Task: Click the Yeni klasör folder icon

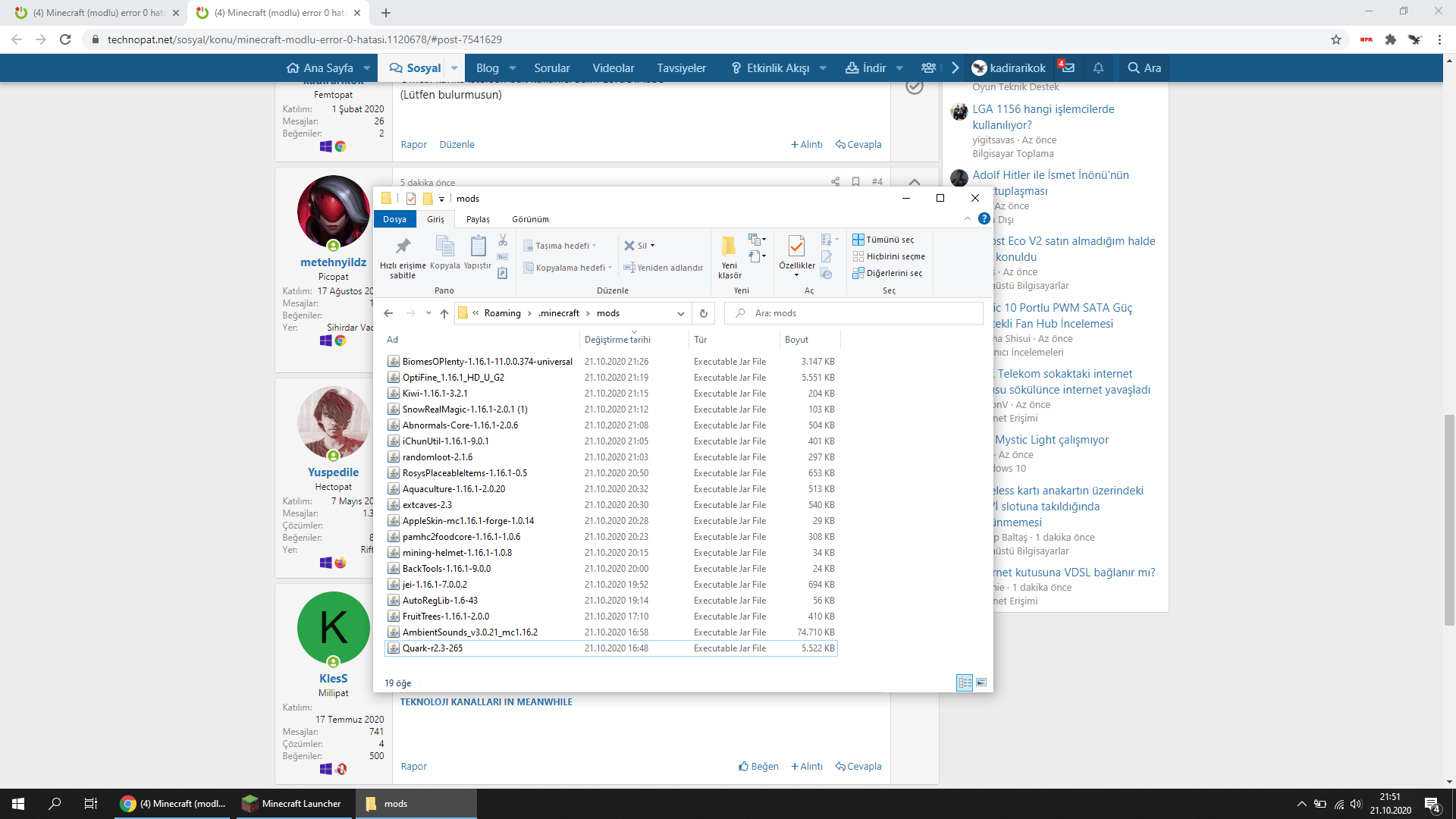Action: coord(729,246)
